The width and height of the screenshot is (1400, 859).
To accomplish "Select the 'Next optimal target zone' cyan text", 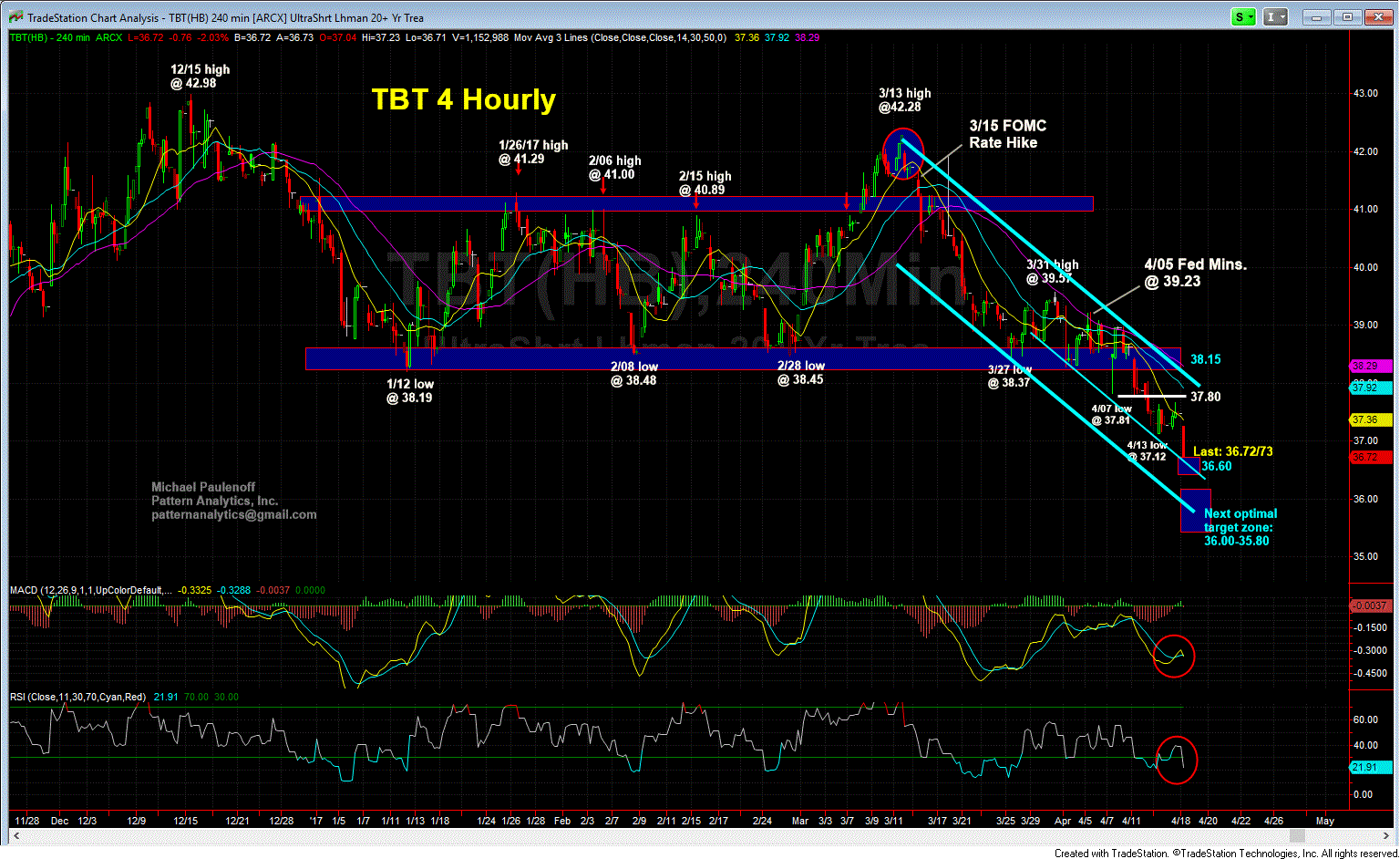I will [1240, 527].
